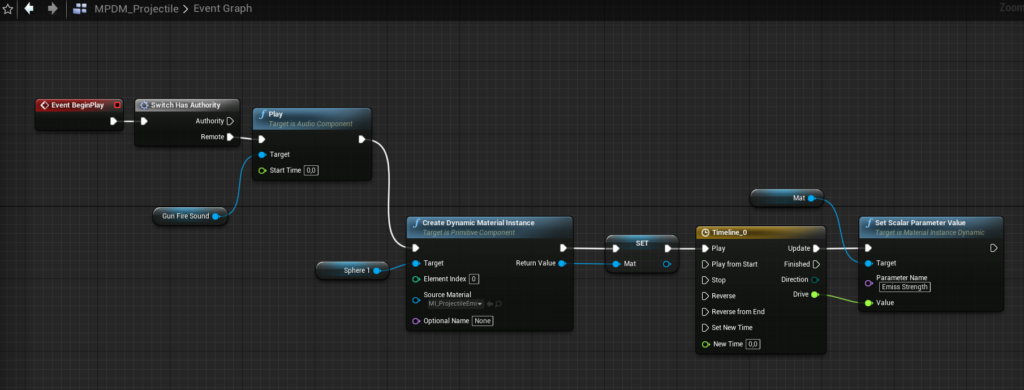The height and width of the screenshot is (390, 1024).
Task: Click the green Value input pin
Action: pos(868,302)
